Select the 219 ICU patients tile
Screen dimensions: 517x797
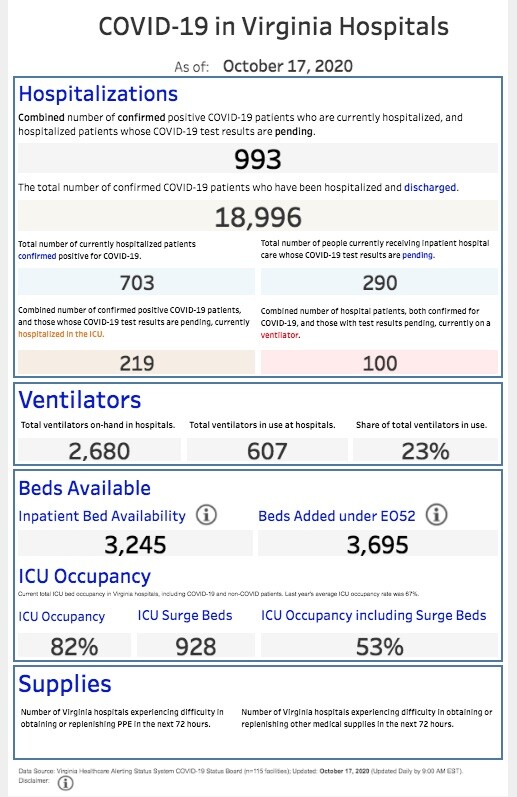pos(137,362)
